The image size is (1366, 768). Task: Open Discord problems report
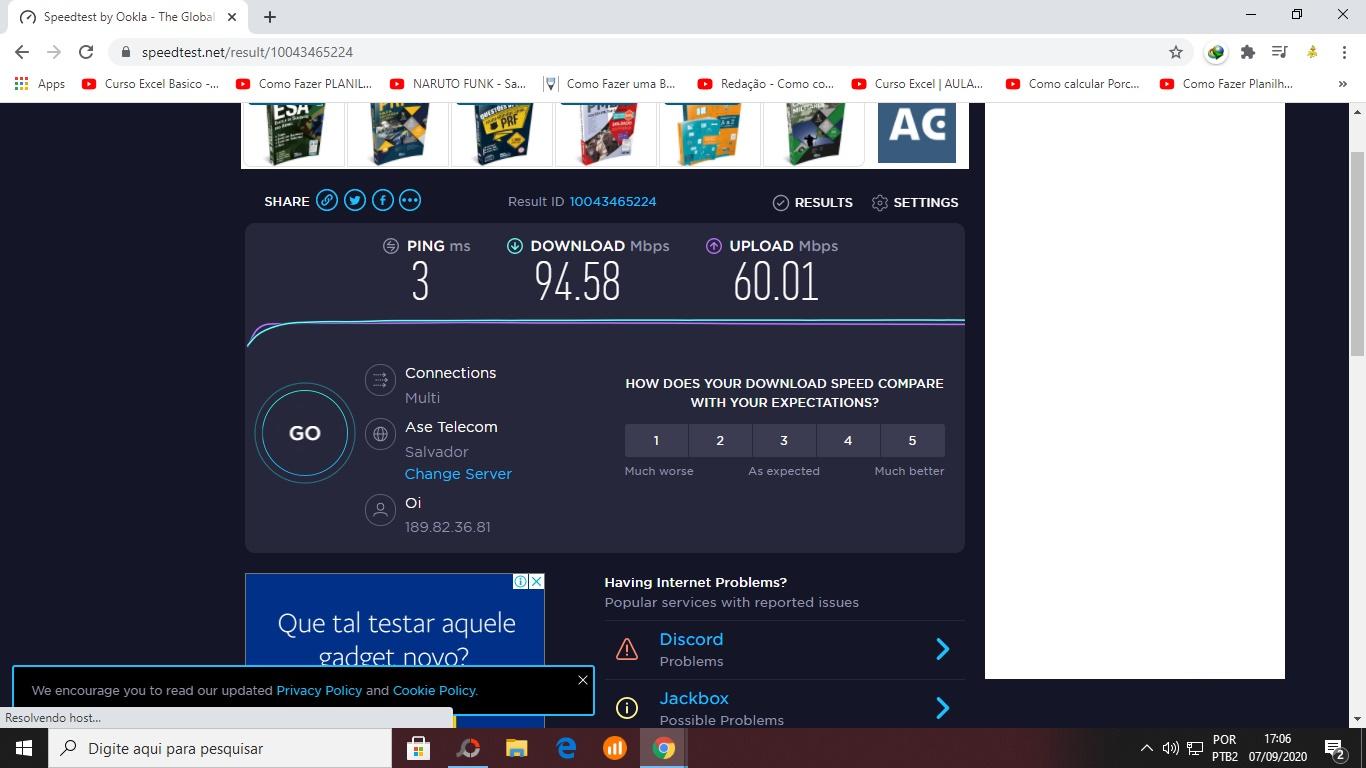click(691, 639)
